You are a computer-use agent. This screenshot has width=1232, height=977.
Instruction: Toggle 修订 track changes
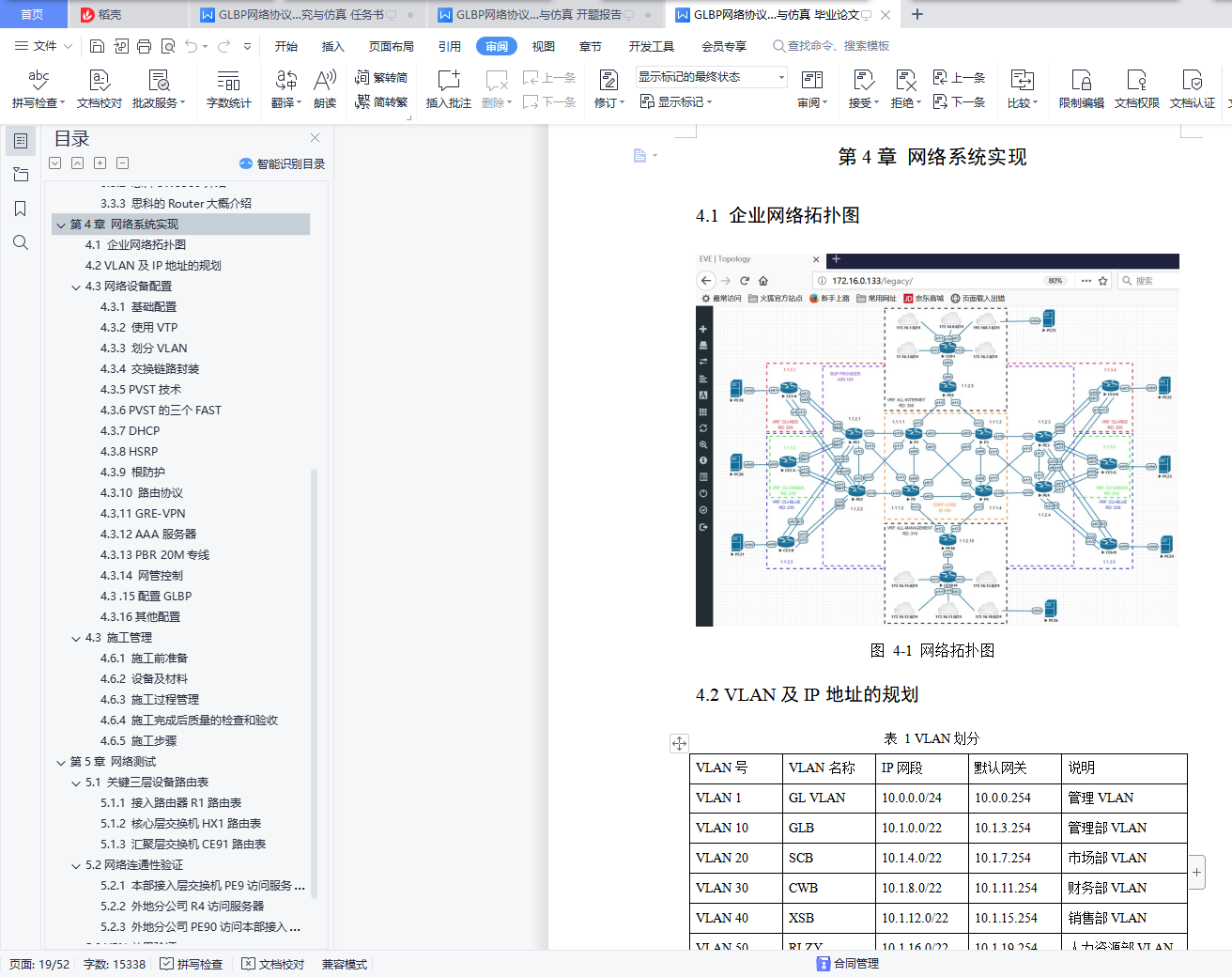(x=609, y=89)
